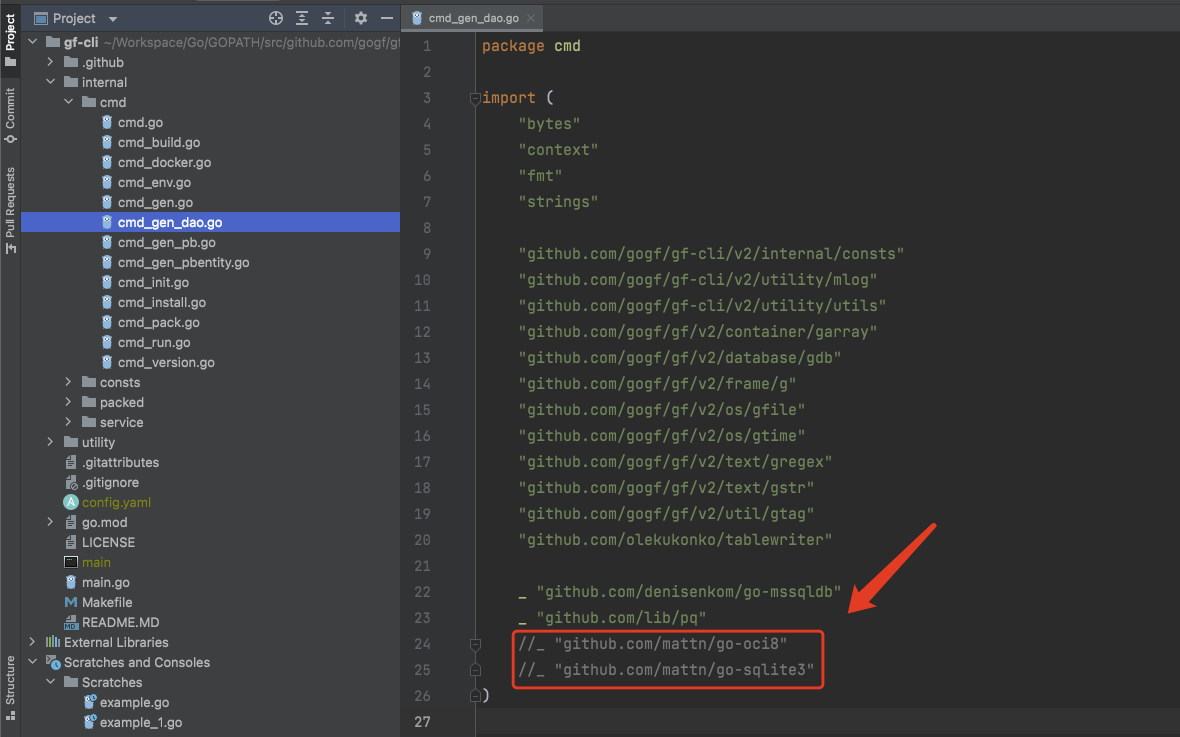Collapse the cmd folder
The image size is (1180, 737).
coord(68,102)
